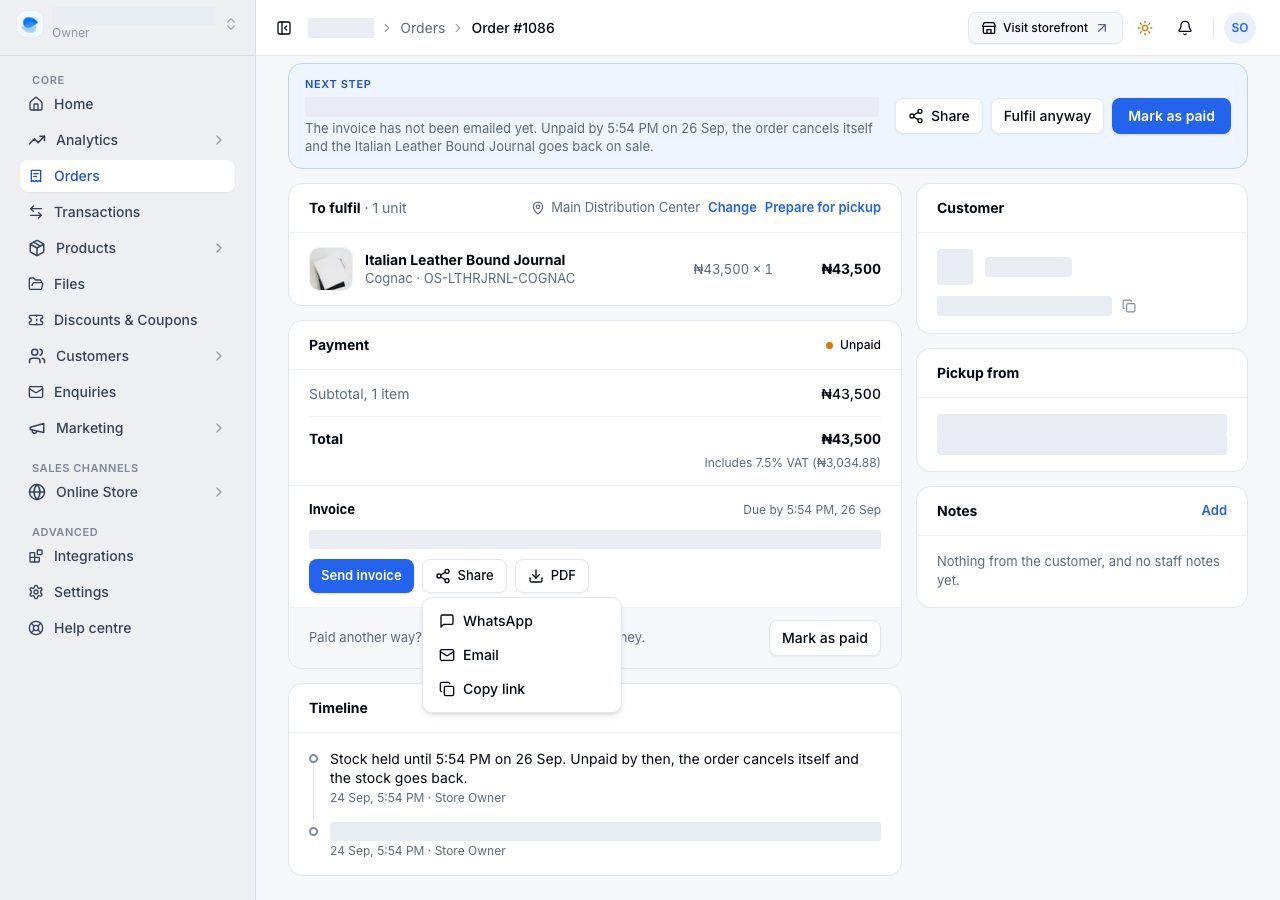
Task: Open Settings from sidebar
Action: coord(127,592)
